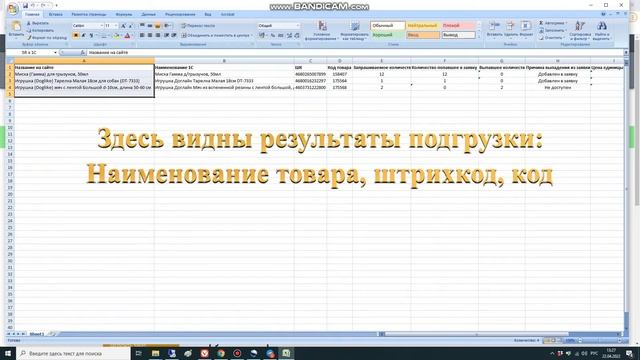This screenshot has width=640, height=360.
Task: Apply the Нейтральный cell style
Action: tap(423, 26)
